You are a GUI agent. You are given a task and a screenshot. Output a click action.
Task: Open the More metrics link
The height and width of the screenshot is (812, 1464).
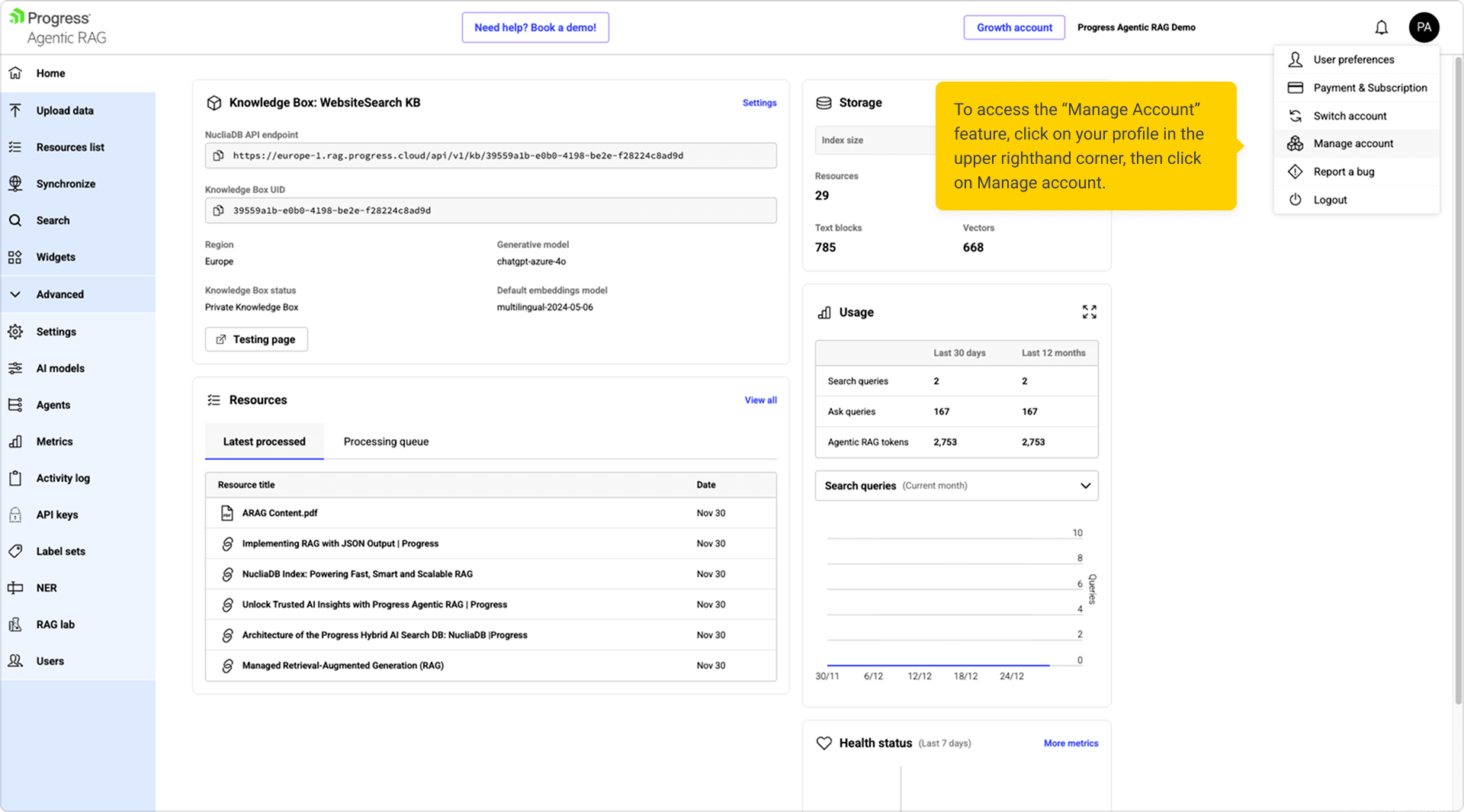coord(1071,743)
